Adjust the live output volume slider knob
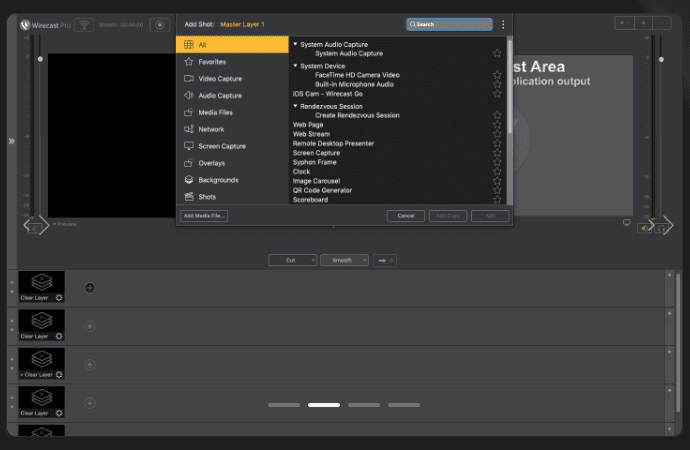This screenshot has width=690, height=450. (661, 59)
